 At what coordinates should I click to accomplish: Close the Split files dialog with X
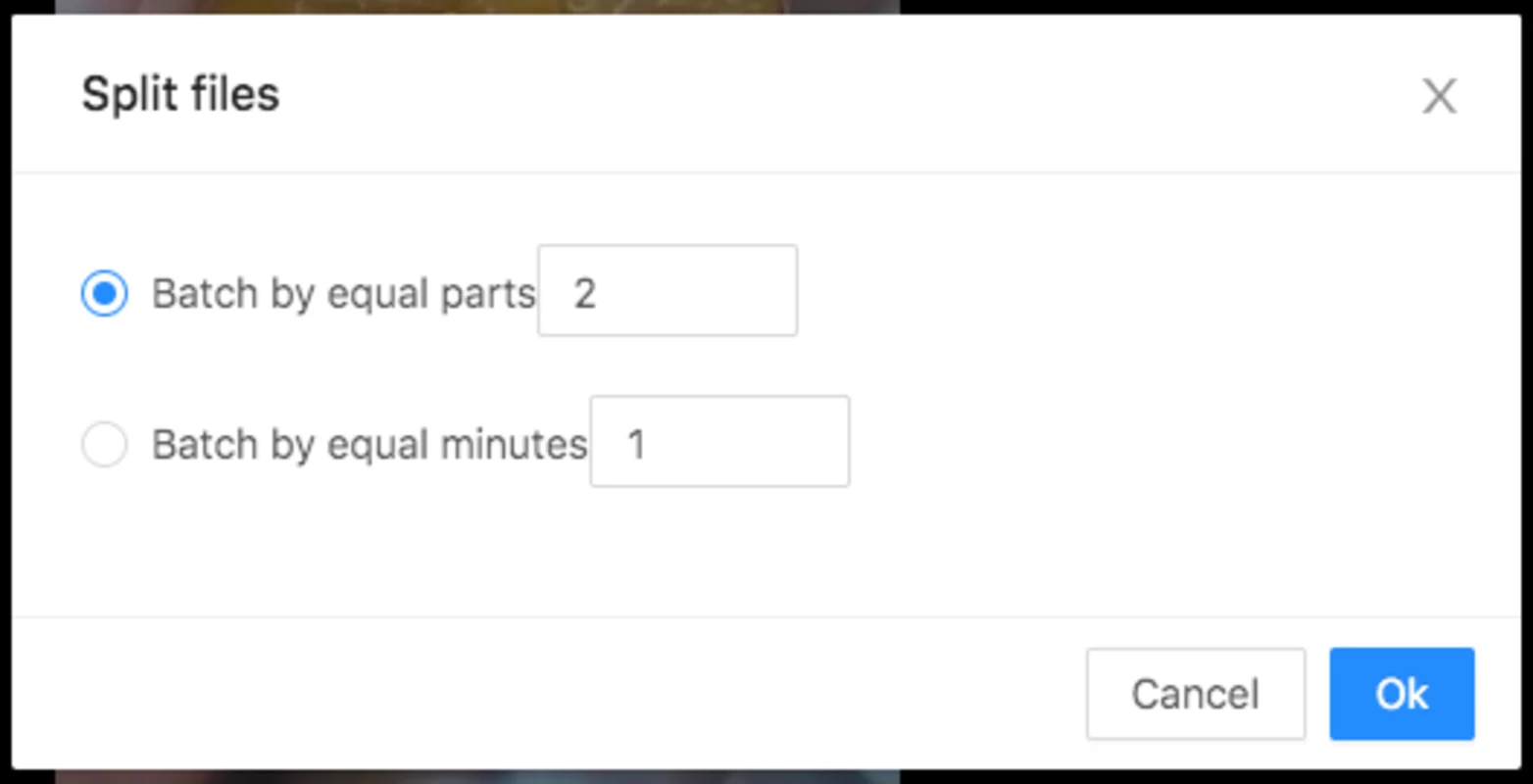click(1439, 96)
